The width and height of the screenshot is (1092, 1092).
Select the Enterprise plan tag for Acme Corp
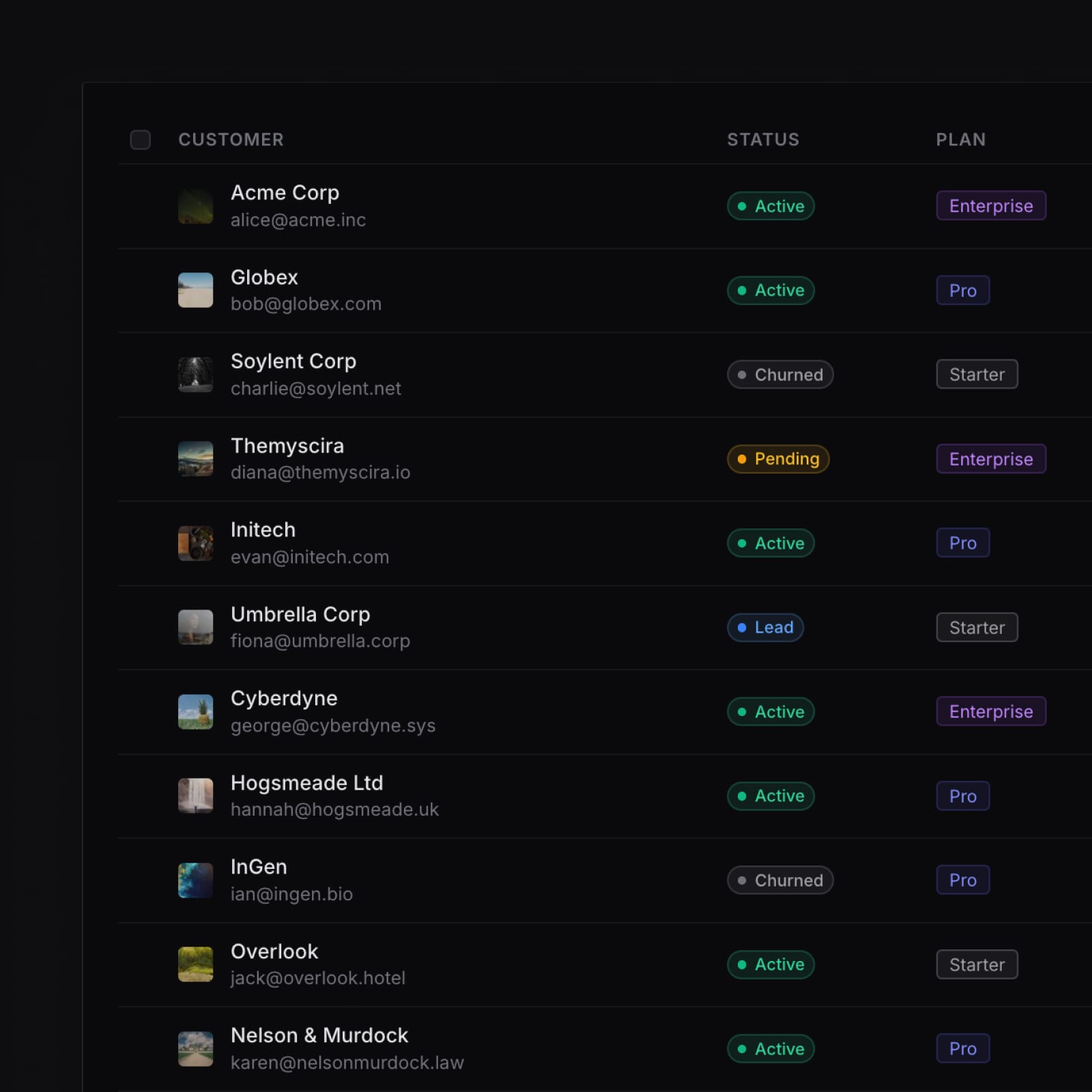click(x=990, y=206)
